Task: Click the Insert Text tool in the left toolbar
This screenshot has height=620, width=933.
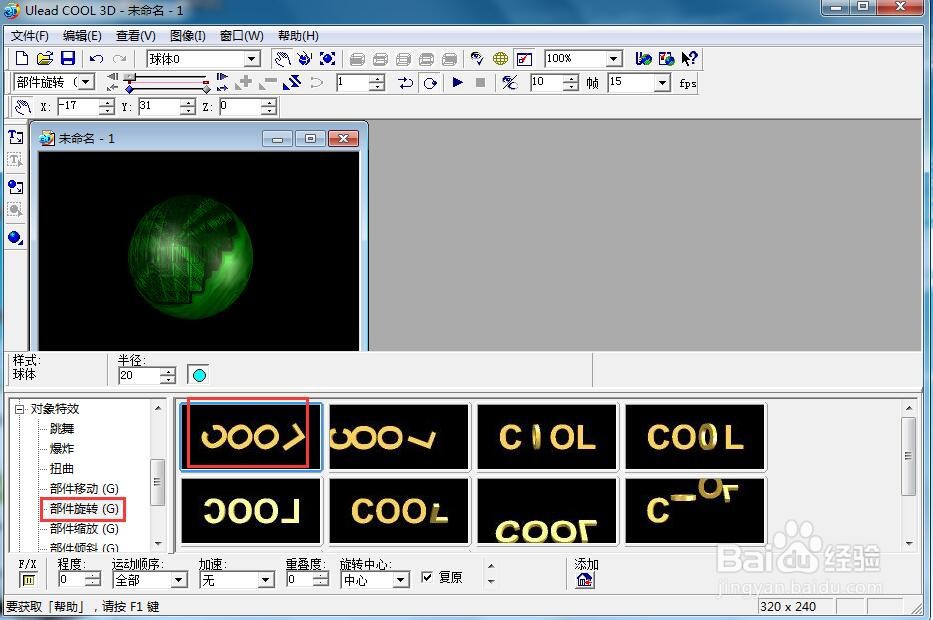Action: pos(15,137)
